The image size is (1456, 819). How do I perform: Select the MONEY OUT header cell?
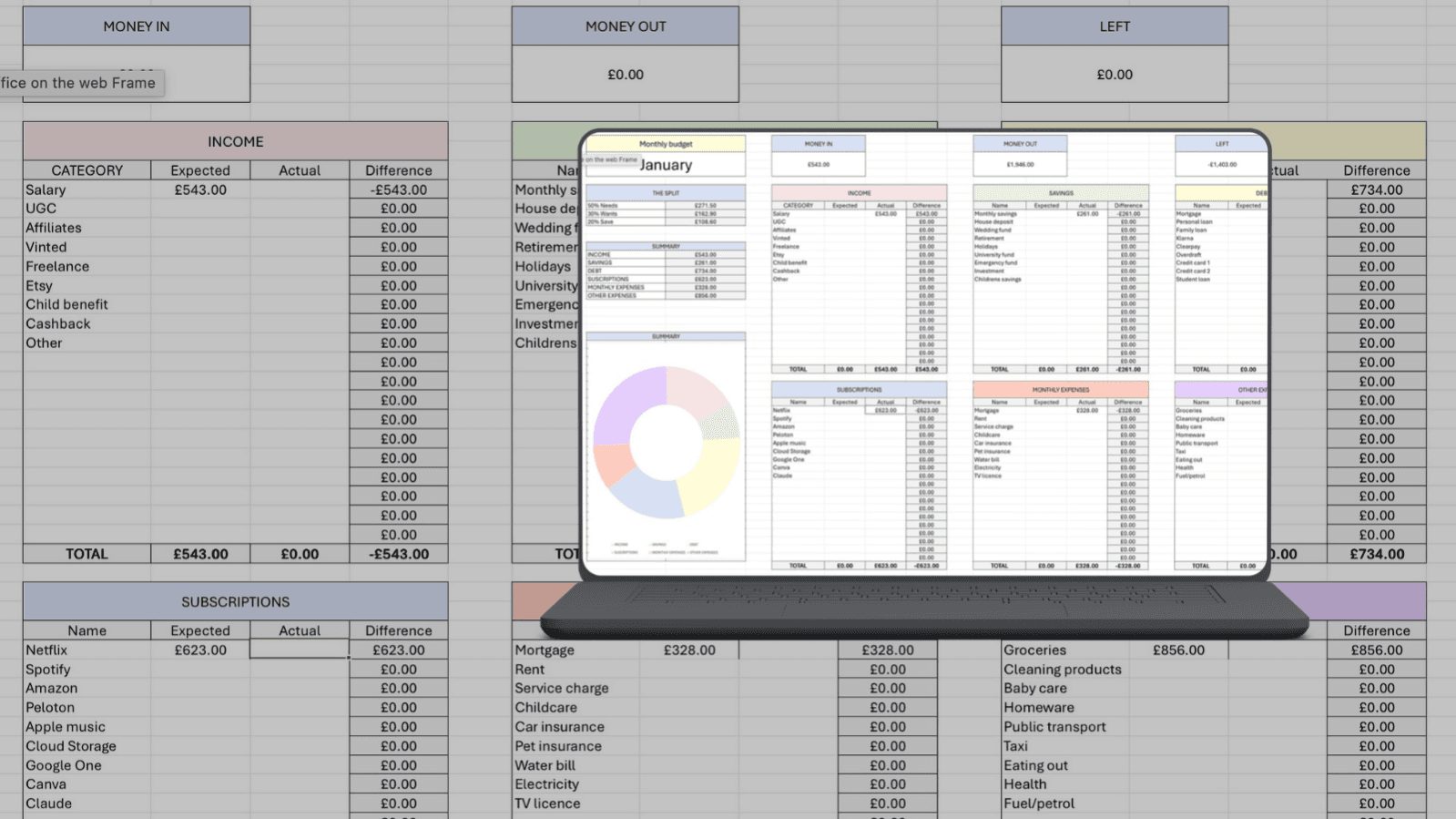[626, 26]
